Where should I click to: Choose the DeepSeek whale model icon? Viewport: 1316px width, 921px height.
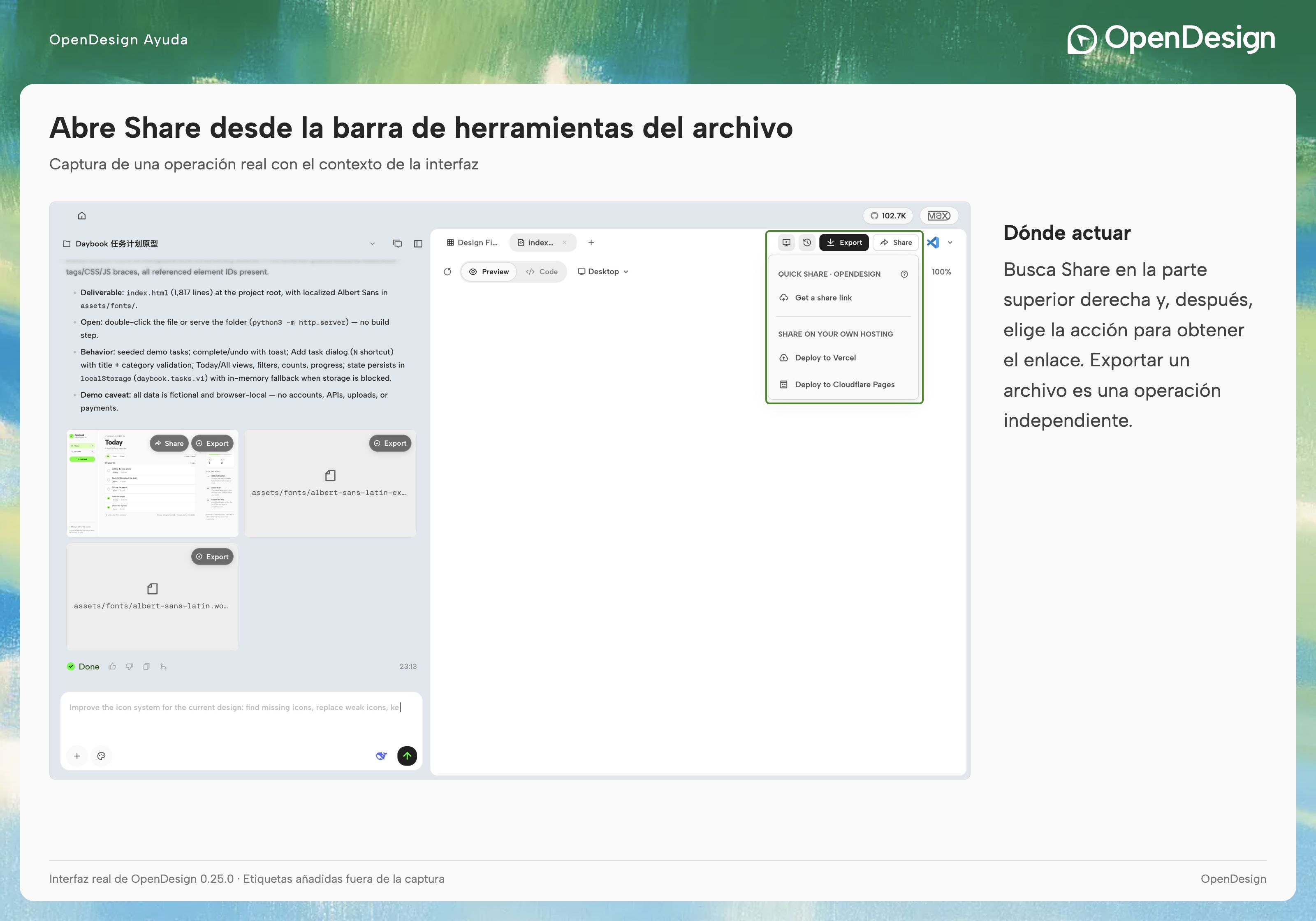coord(381,756)
